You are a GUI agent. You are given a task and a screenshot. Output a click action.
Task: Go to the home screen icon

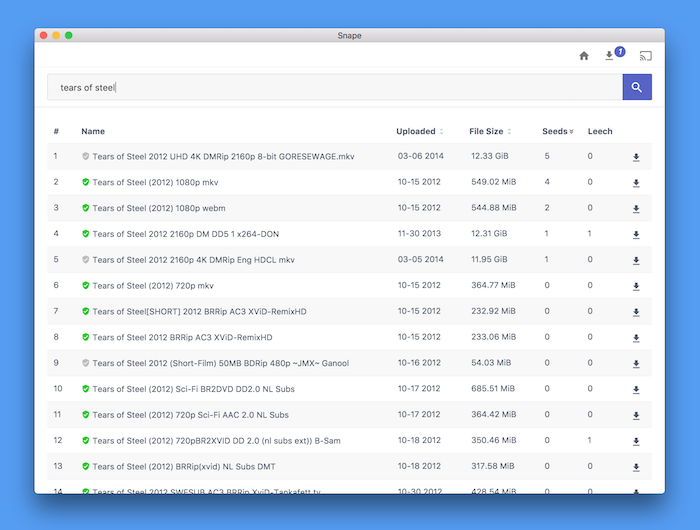[584, 56]
